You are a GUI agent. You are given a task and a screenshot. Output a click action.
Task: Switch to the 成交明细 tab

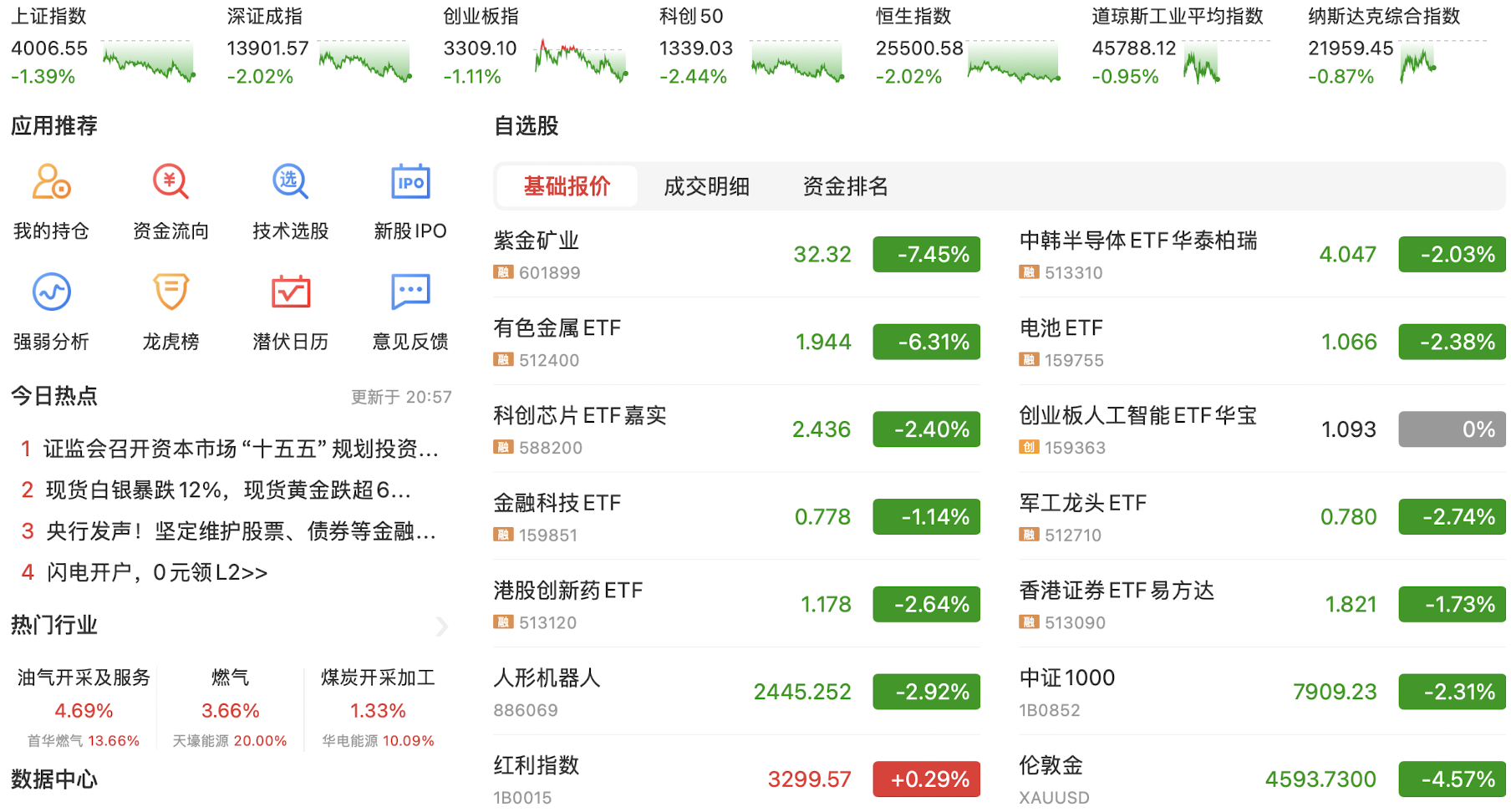point(706,186)
